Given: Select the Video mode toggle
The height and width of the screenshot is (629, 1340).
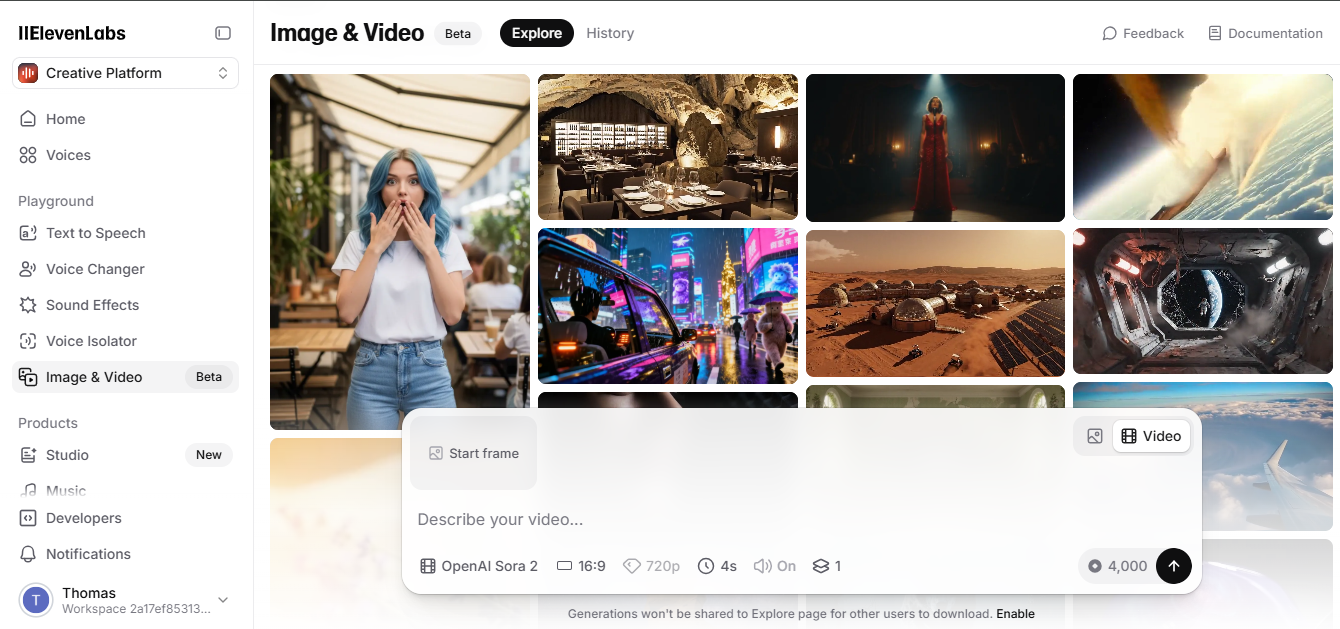Looking at the screenshot, I should (1151, 436).
